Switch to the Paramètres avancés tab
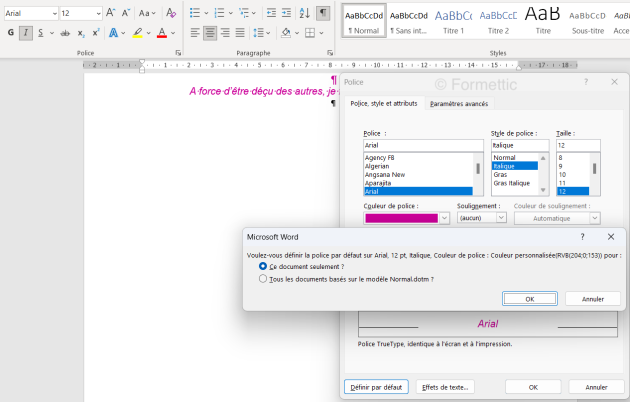This screenshot has height=402, width=630. pyautogui.click(x=458, y=103)
